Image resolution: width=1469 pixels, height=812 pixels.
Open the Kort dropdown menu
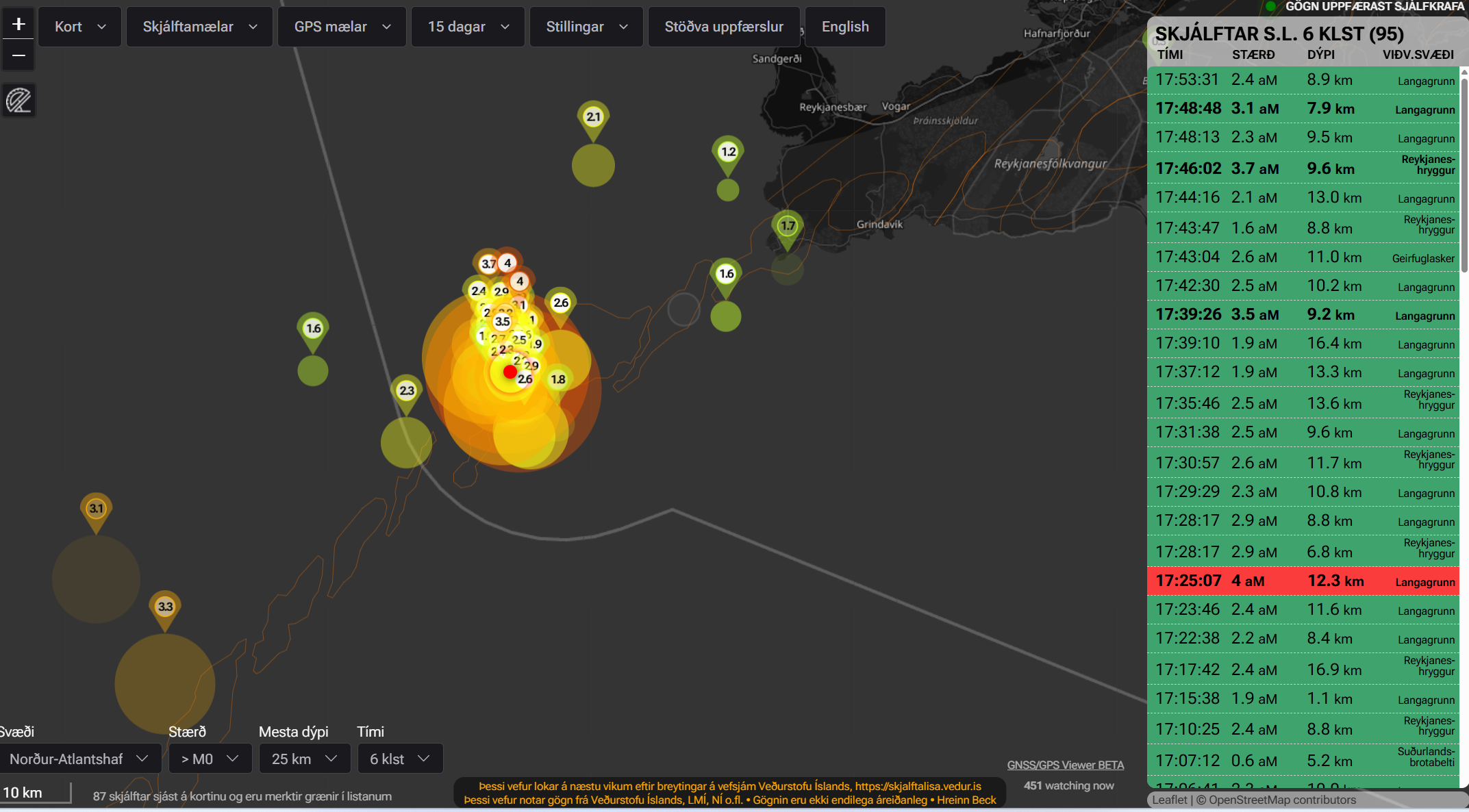pos(79,27)
